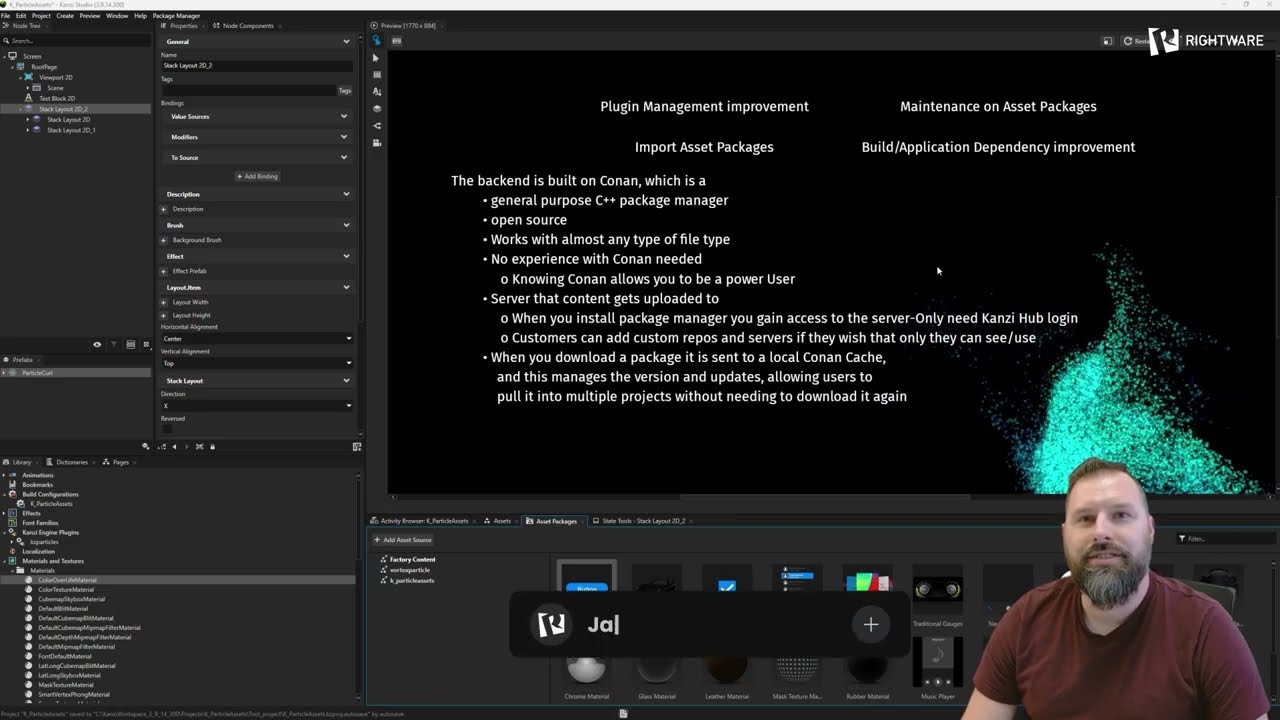Click the plus icon in the Jal overlay

pyautogui.click(x=871, y=625)
